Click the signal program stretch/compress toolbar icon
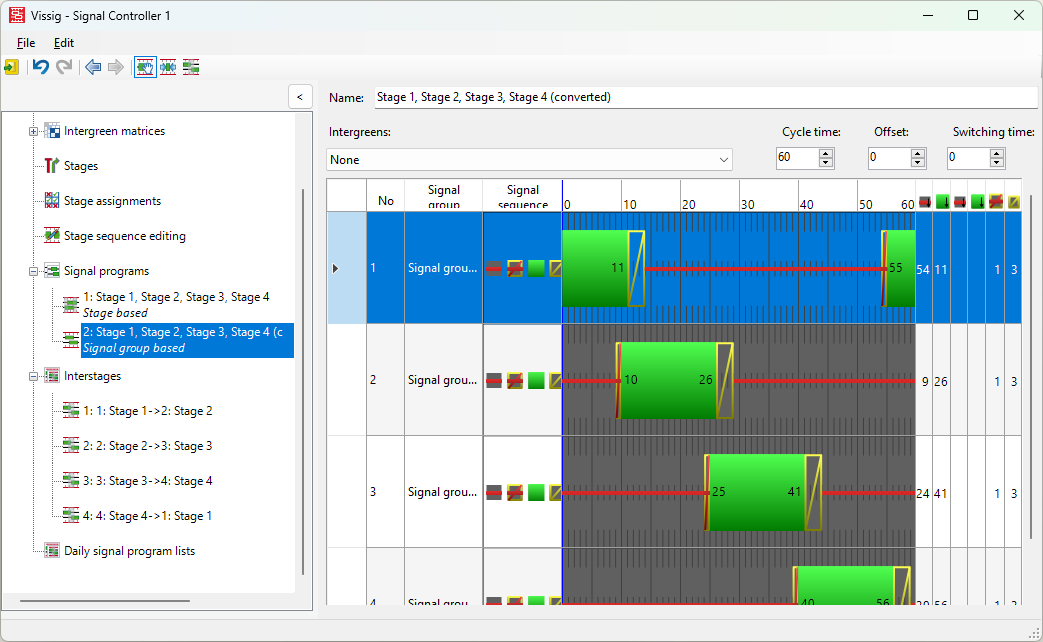This screenshot has height=642, width=1043. [x=168, y=67]
